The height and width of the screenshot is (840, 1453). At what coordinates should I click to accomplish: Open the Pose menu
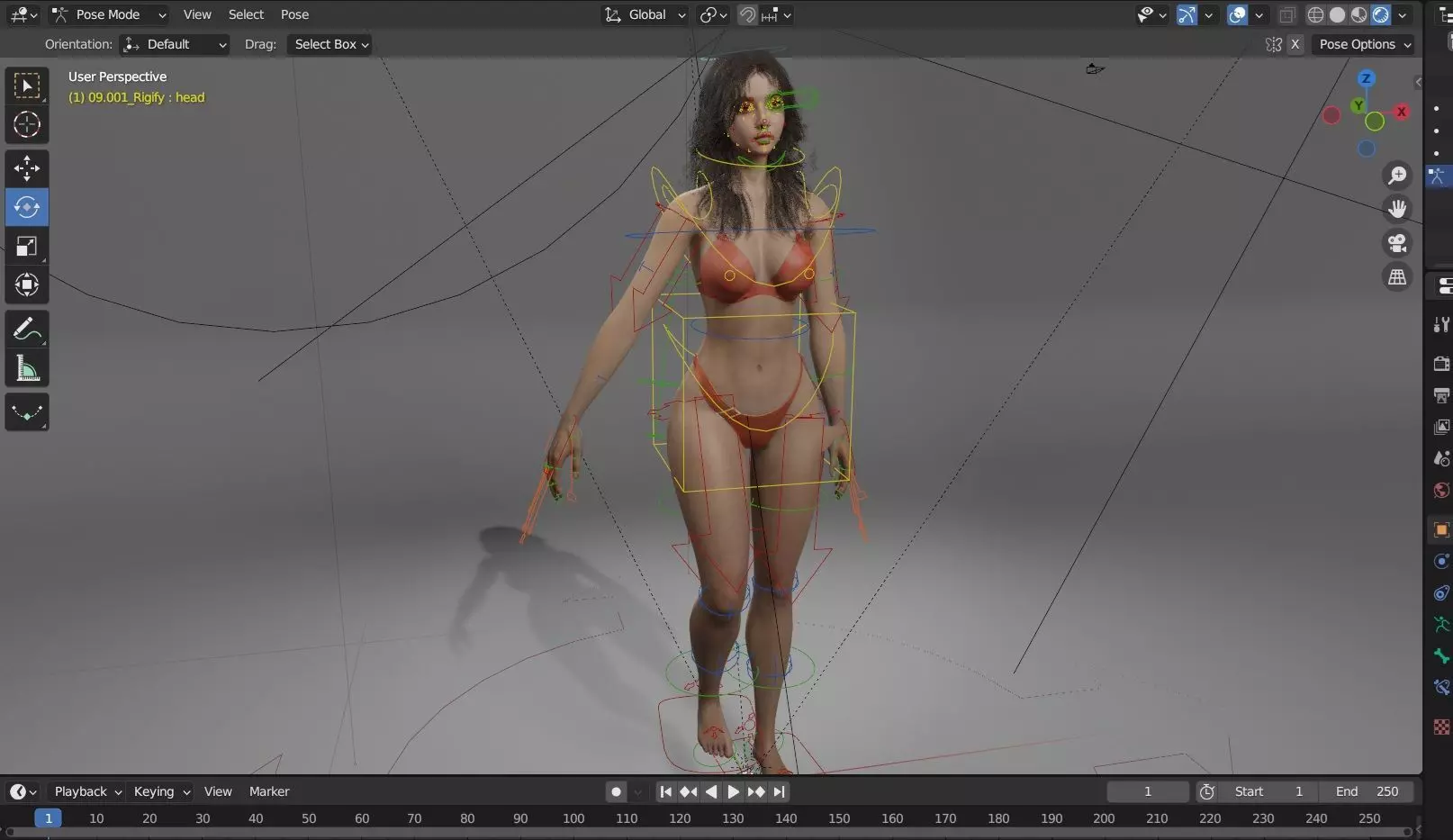coord(294,14)
